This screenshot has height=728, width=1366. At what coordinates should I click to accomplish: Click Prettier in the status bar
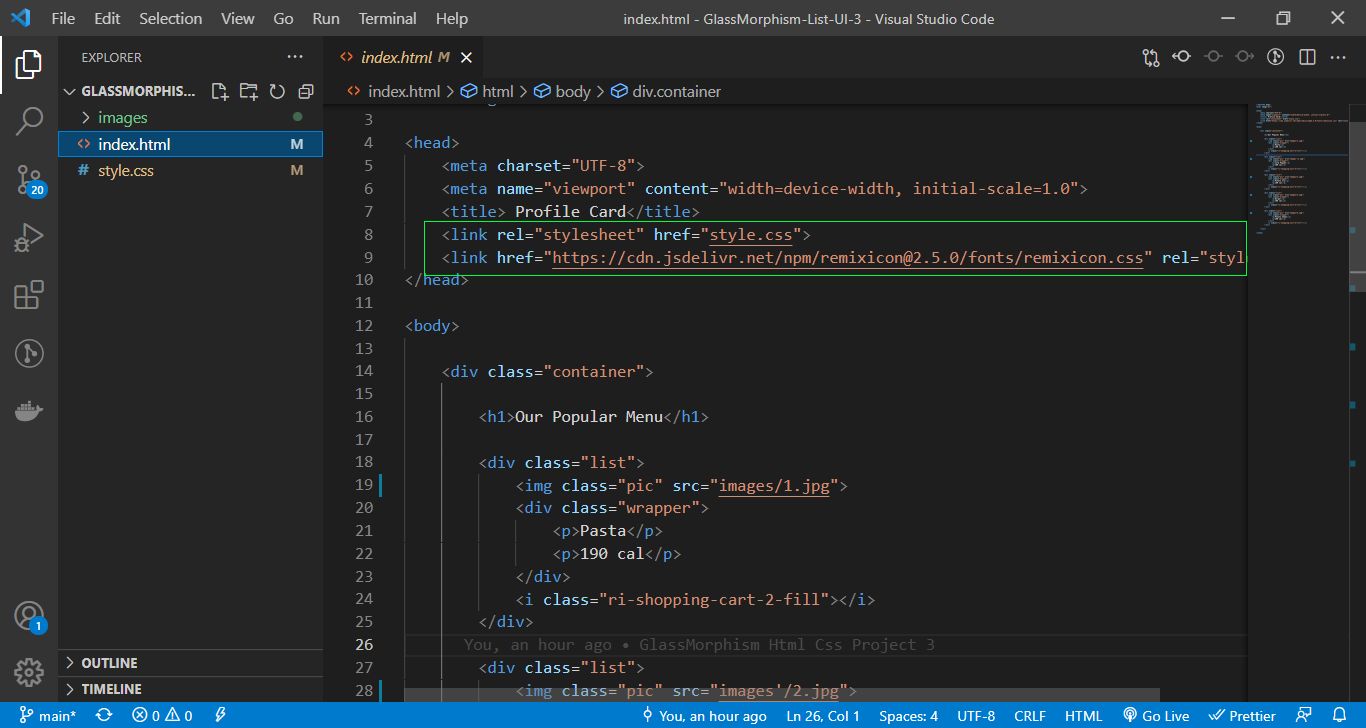click(1243, 716)
